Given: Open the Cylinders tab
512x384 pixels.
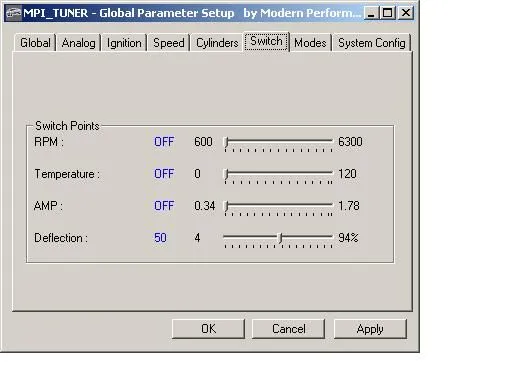Looking at the screenshot, I should coord(217,43).
